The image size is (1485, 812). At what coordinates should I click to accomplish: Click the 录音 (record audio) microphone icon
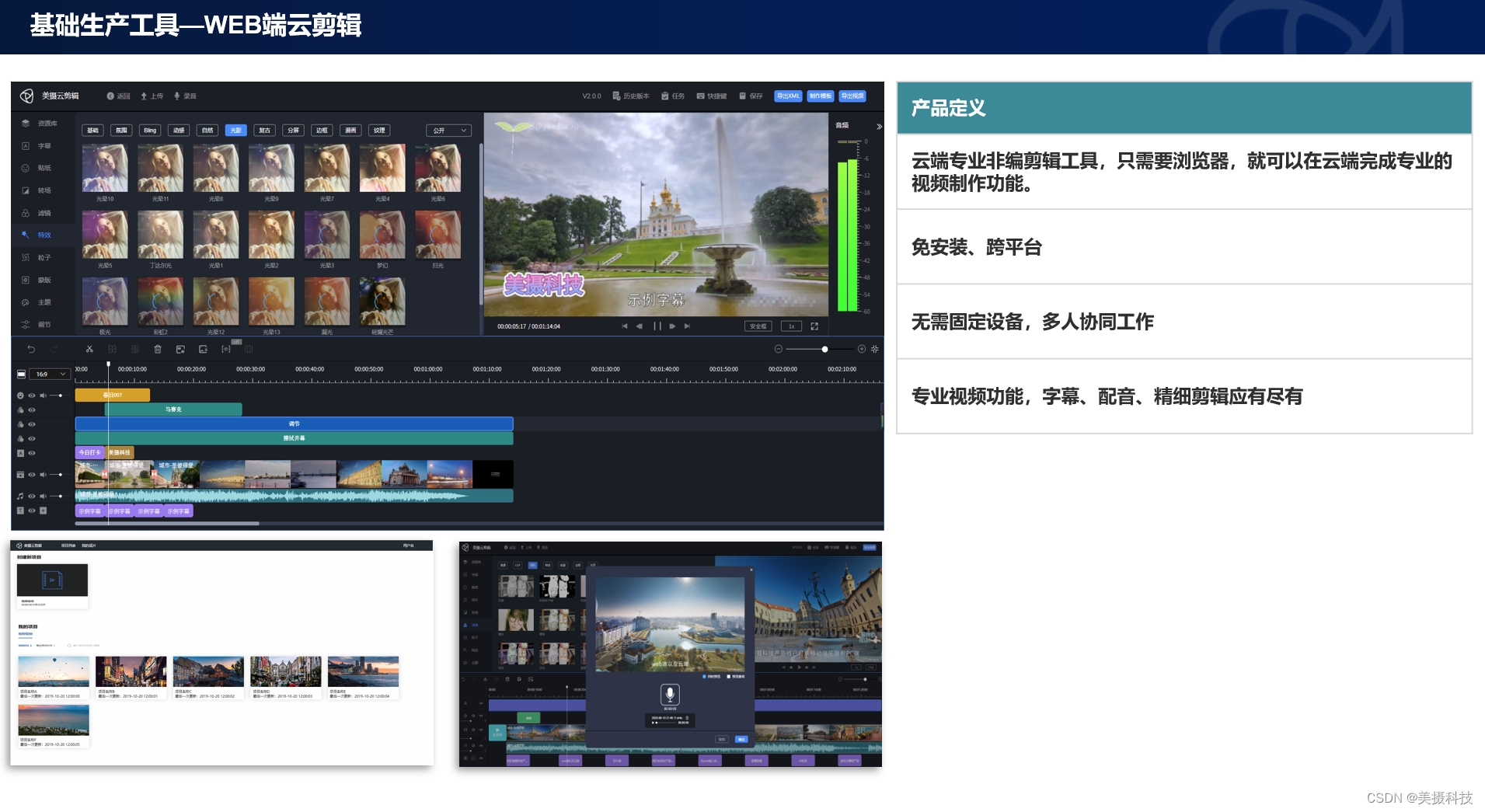[187, 96]
